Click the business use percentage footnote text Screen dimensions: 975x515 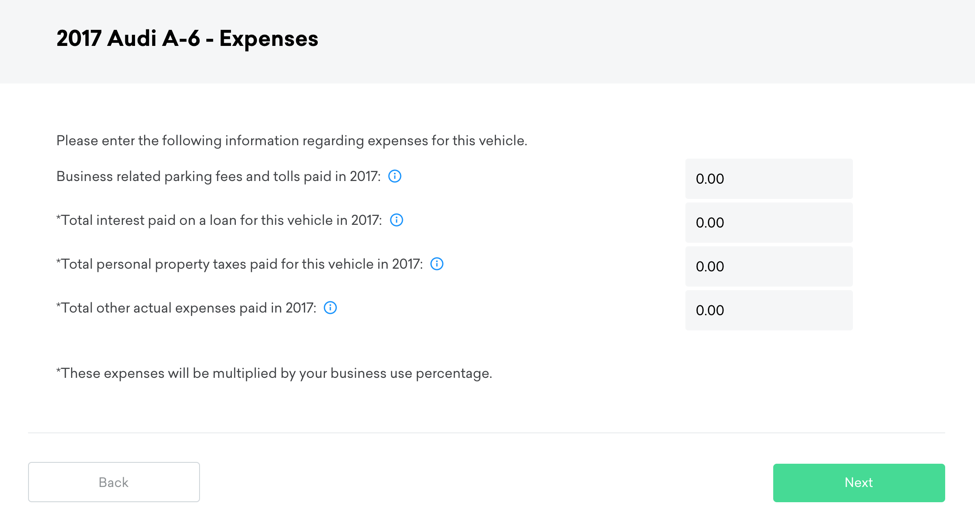tap(276, 374)
